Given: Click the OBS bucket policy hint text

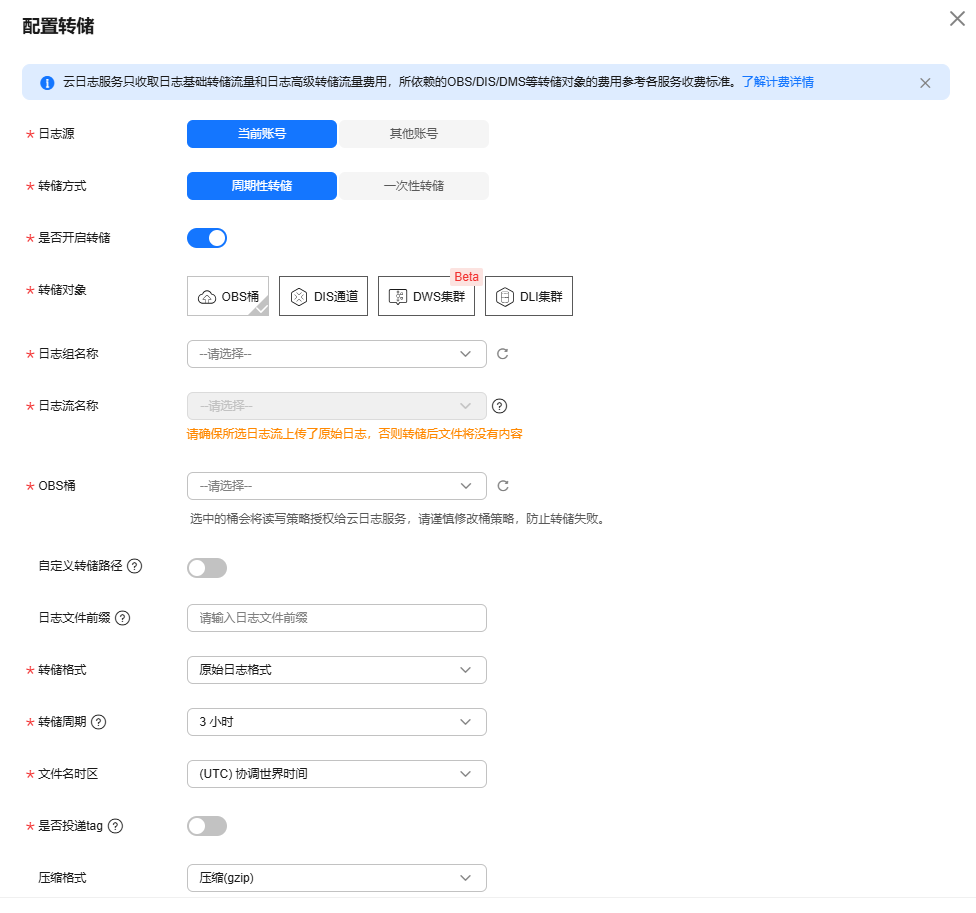Looking at the screenshot, I should click(x=398, y=519).
